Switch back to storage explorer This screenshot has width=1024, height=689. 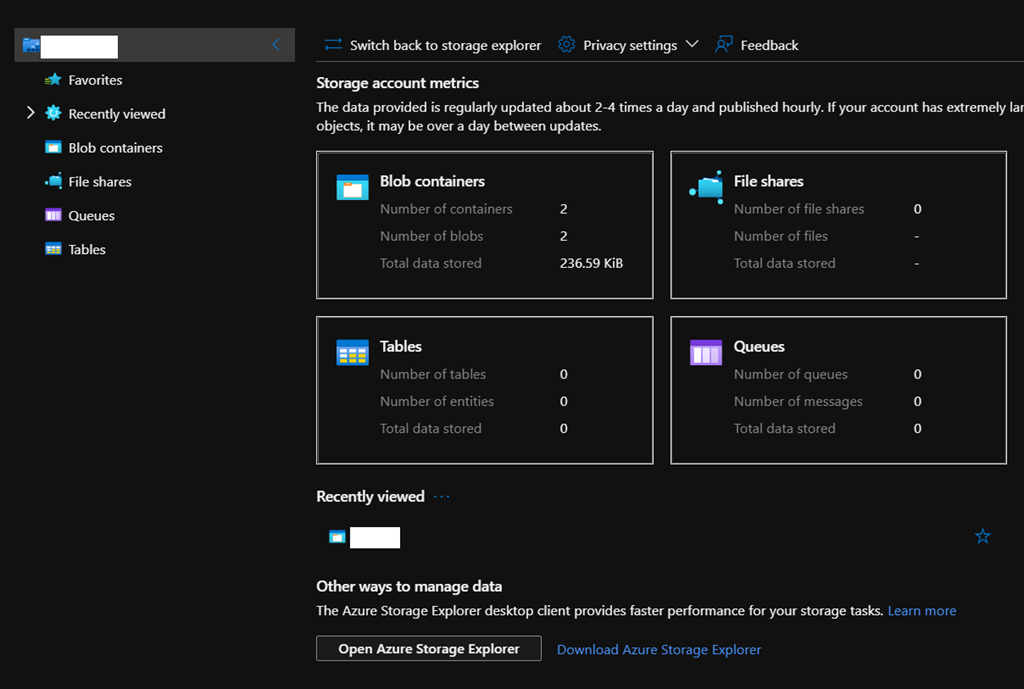point(433,45)
